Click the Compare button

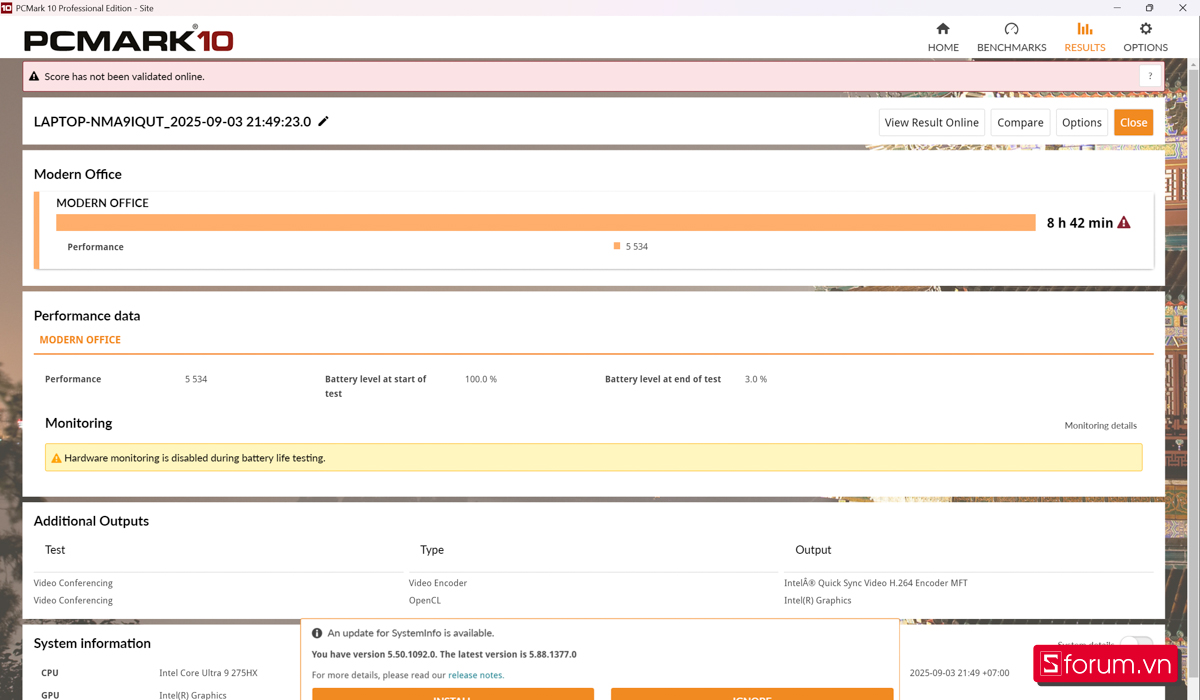(1020, 122)
